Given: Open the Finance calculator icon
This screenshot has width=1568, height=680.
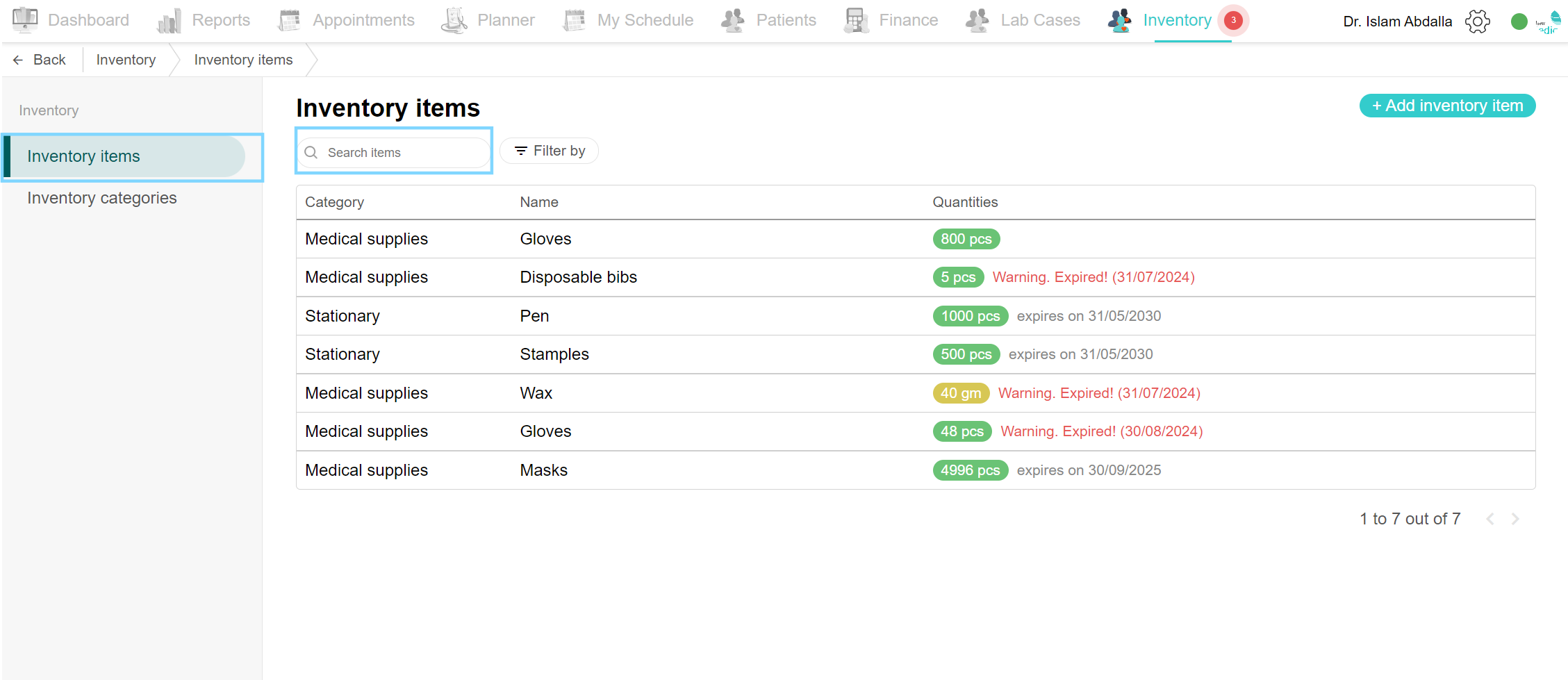Looking at the screenshot, I should click(856, 21).
